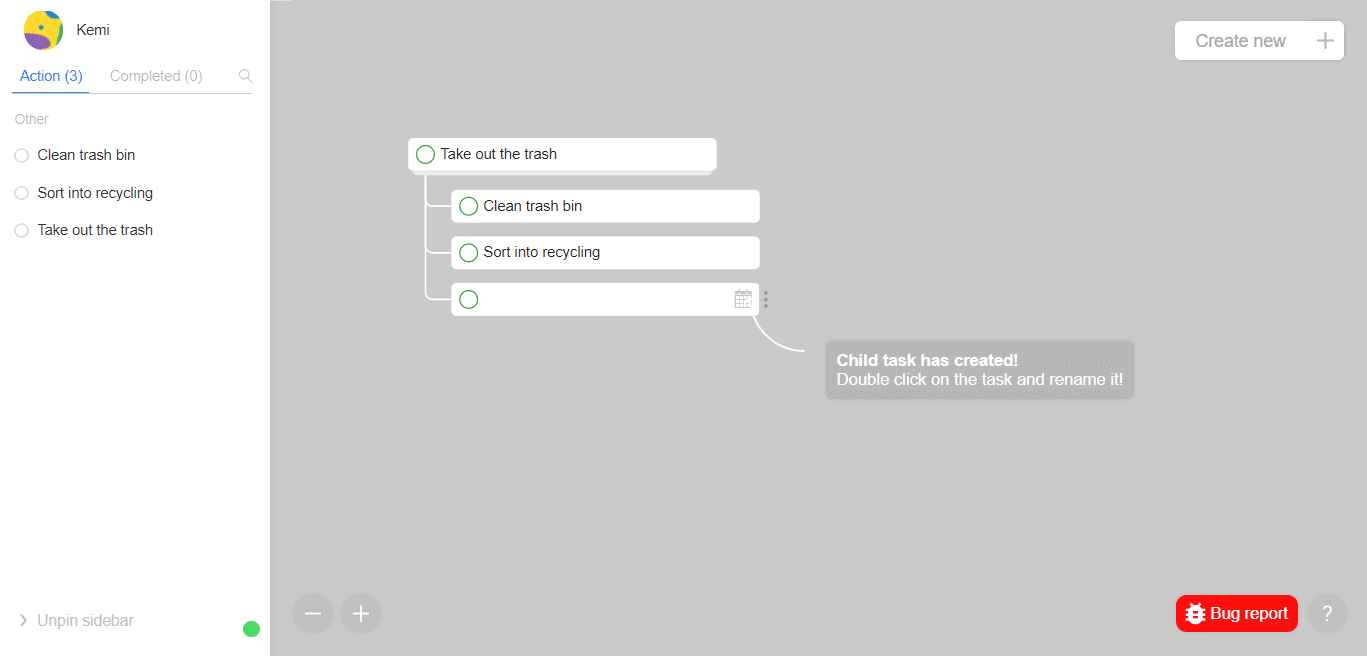Open the calendar icon on new child task
Screen dimensions: 1367x656
743,299
